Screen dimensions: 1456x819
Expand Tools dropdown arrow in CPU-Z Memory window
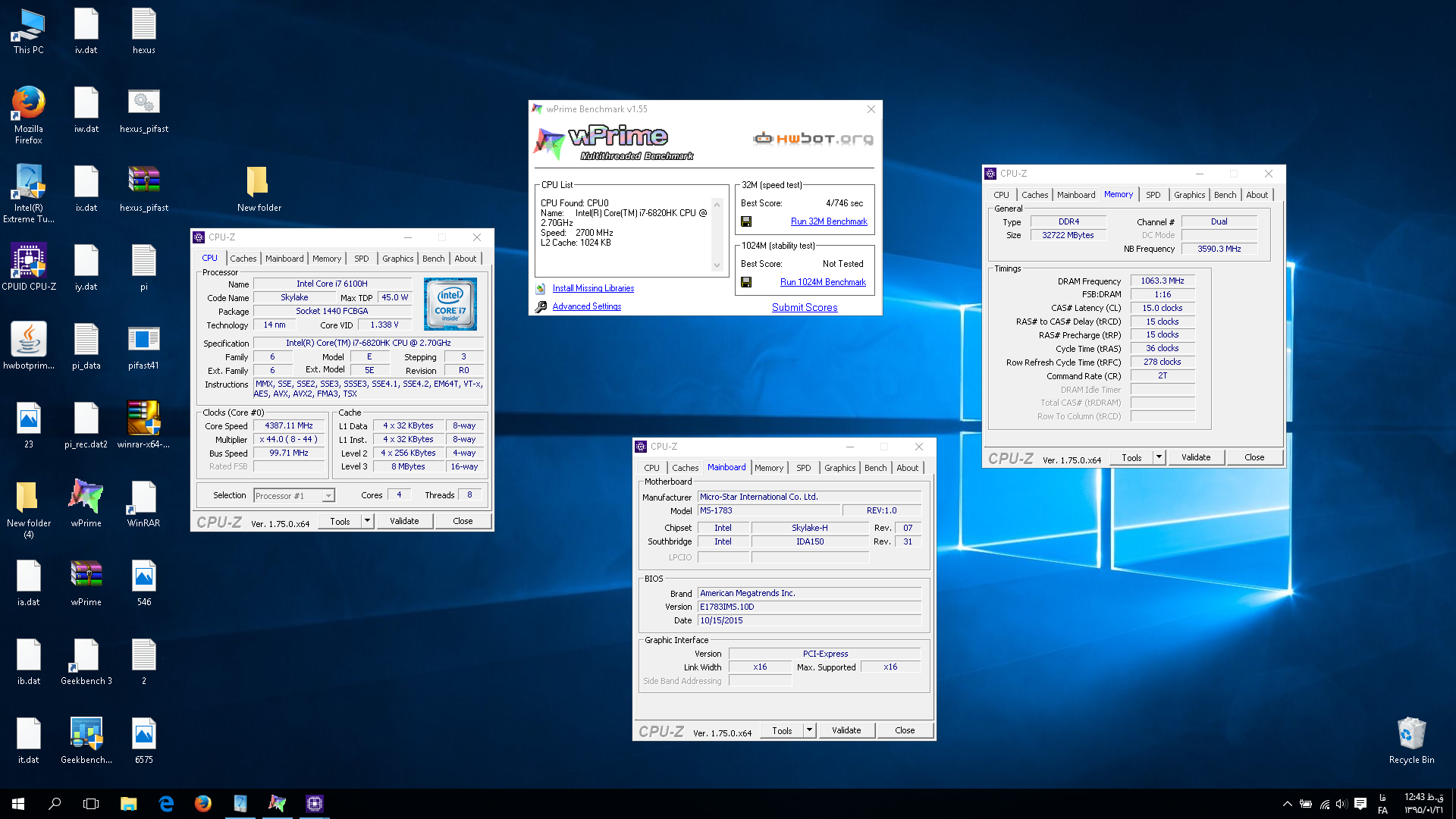[x=1159, y=457]
